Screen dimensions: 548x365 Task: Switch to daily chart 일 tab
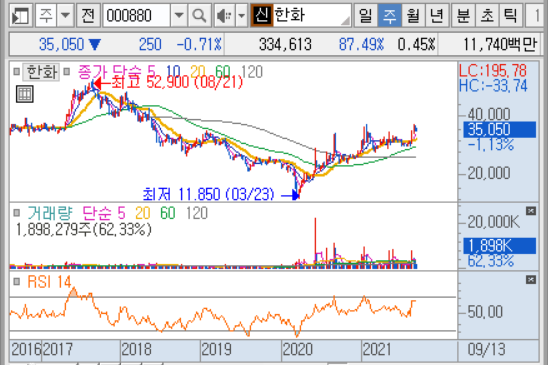tap(366, 16)
